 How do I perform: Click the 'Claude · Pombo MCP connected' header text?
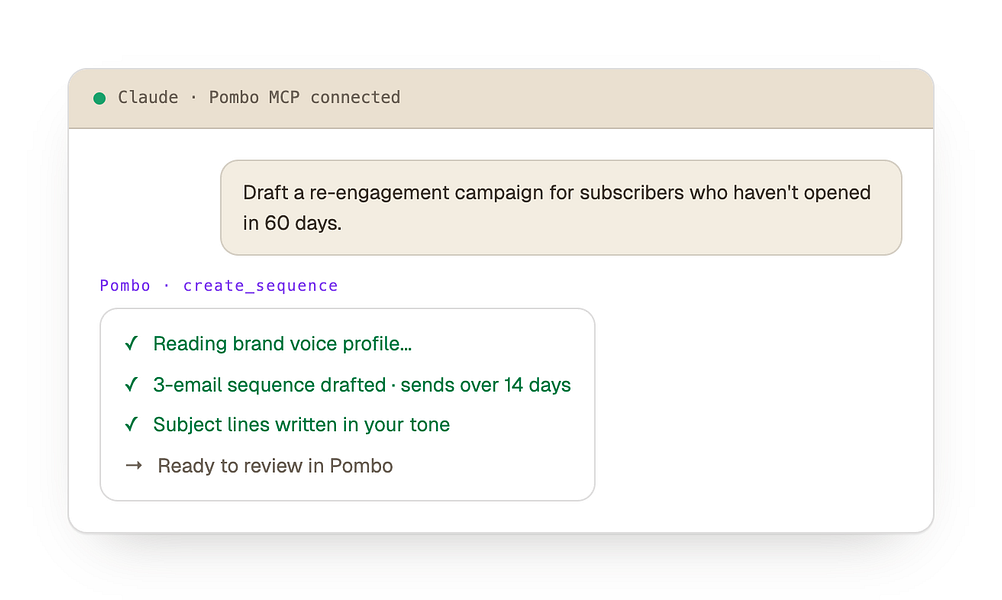pos(259,97)
